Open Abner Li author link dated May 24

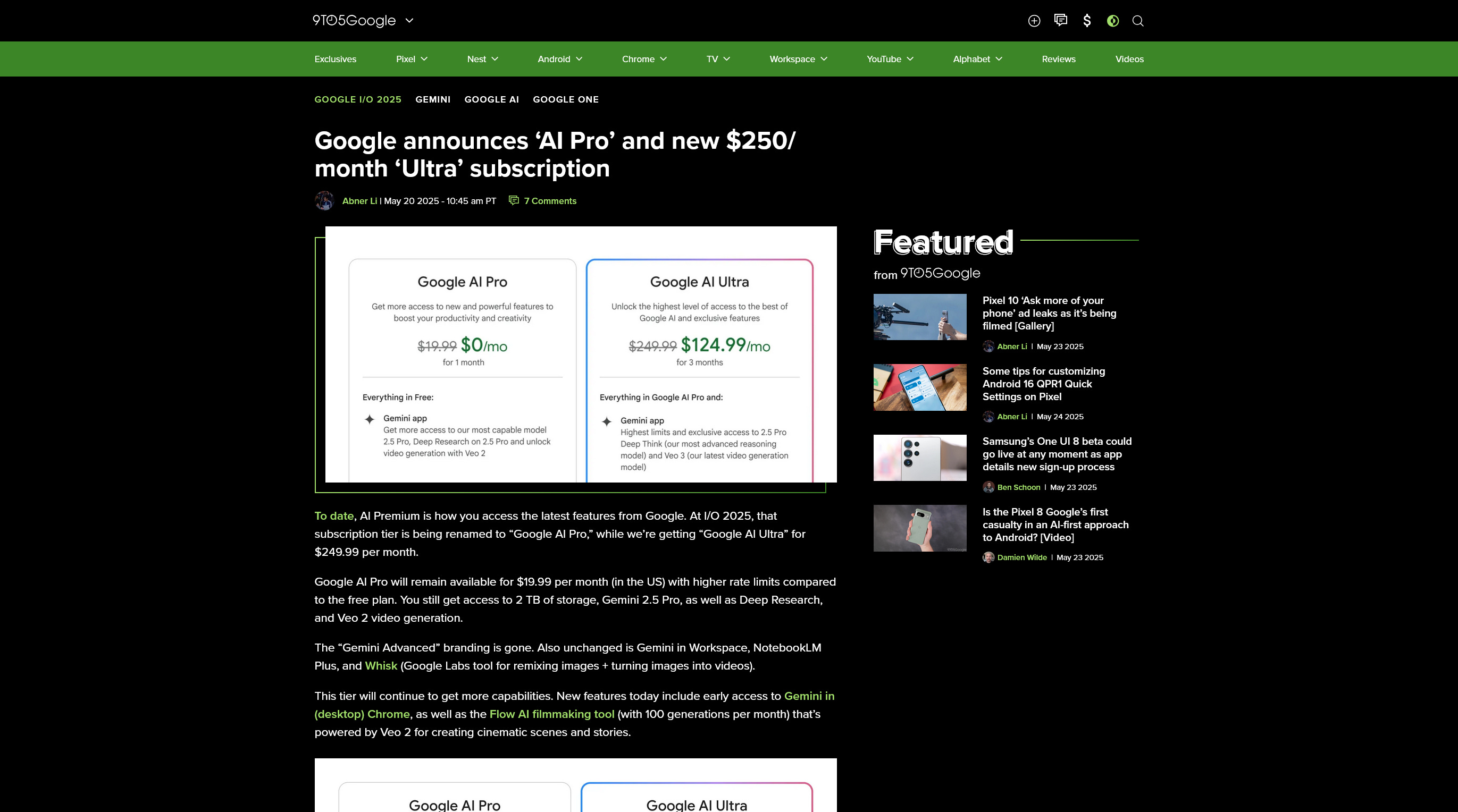[x=1012, y=417]
